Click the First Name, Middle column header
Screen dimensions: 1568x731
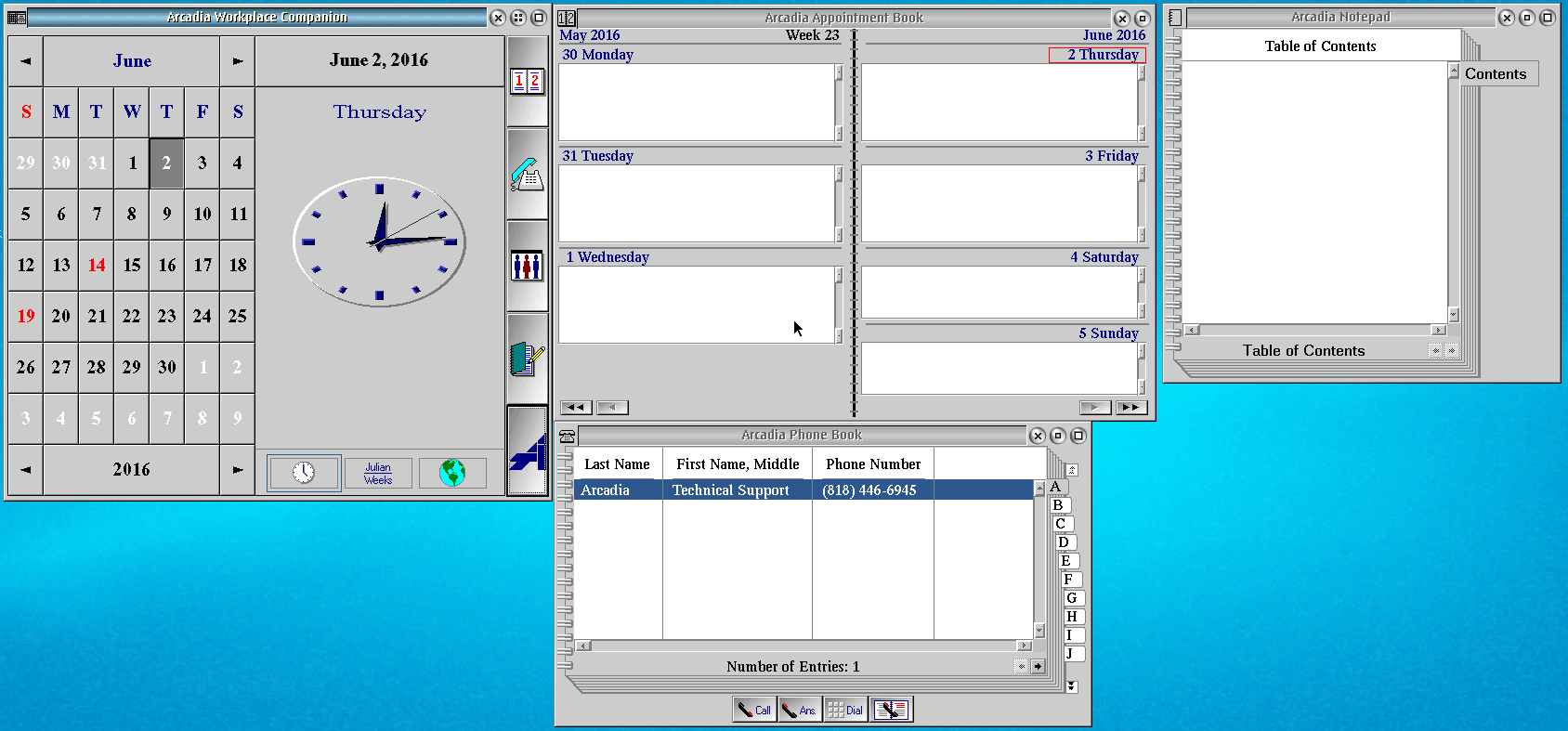coord(738,464)
